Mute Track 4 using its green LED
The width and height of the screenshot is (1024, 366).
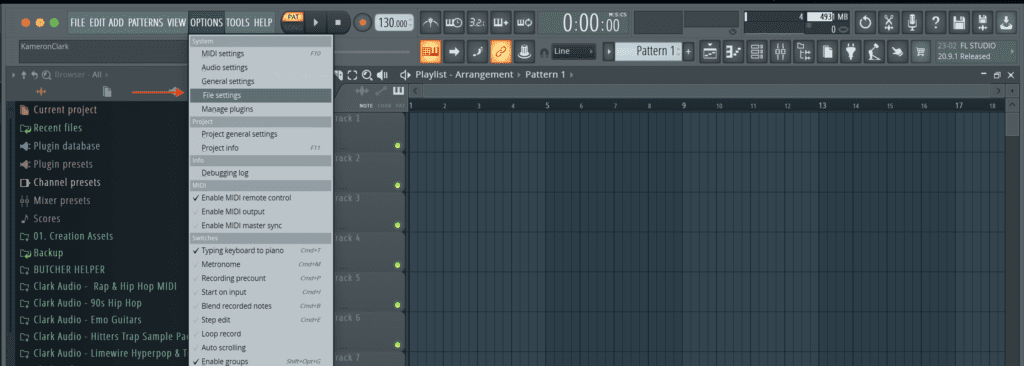397,265
